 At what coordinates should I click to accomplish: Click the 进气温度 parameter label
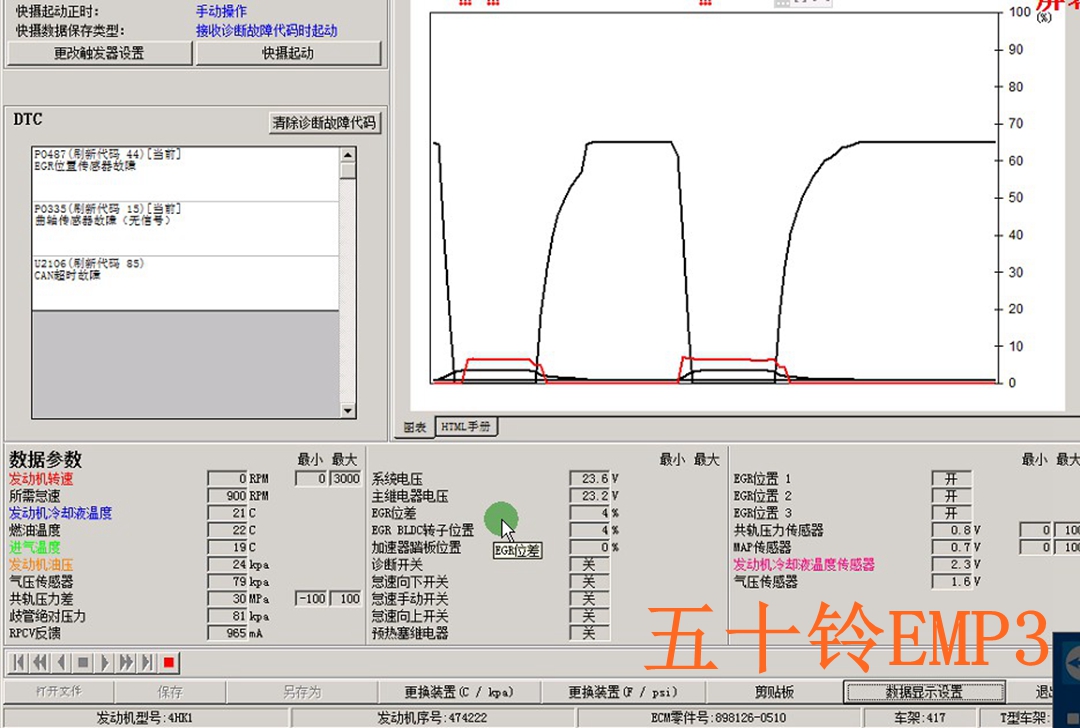[x=34, y=548]
